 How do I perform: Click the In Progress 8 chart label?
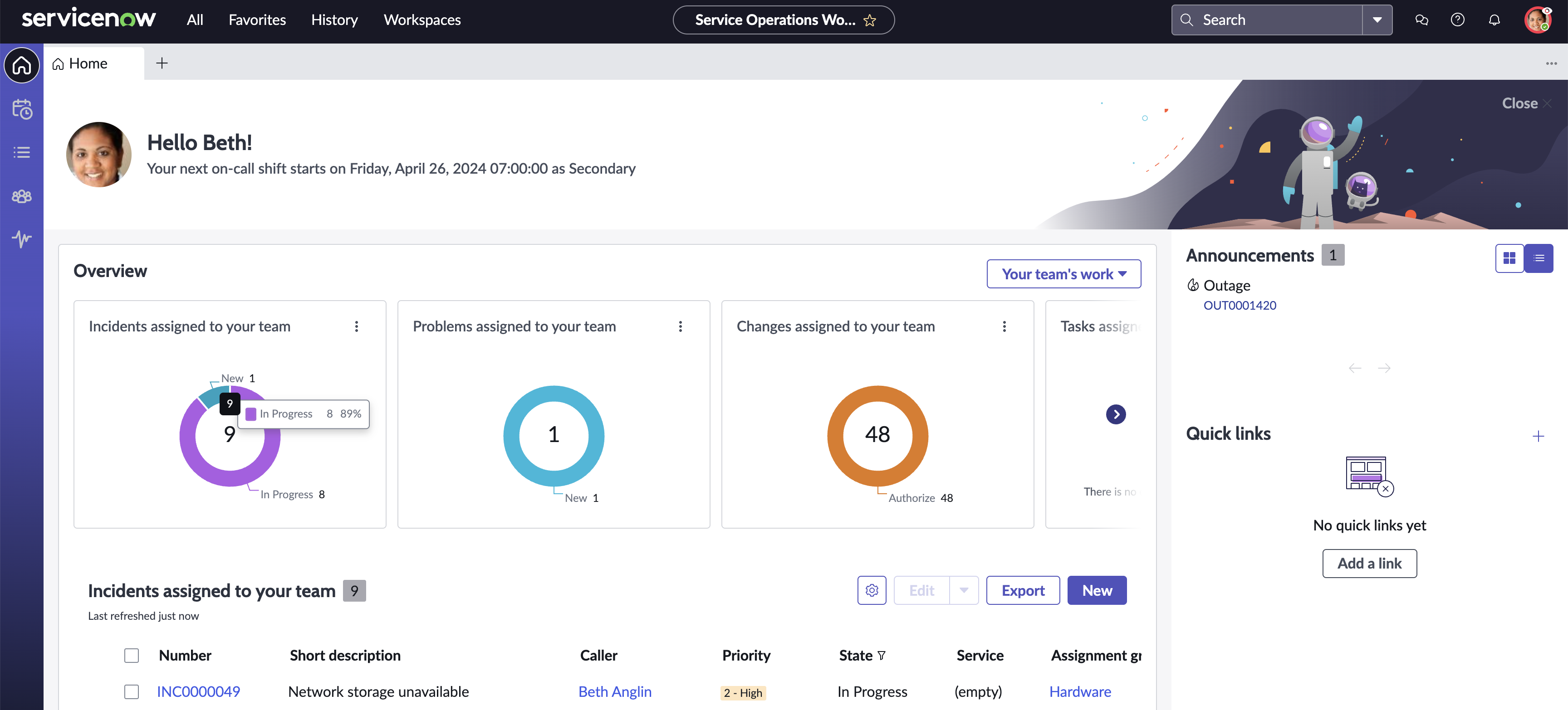(x=292, y=495)
